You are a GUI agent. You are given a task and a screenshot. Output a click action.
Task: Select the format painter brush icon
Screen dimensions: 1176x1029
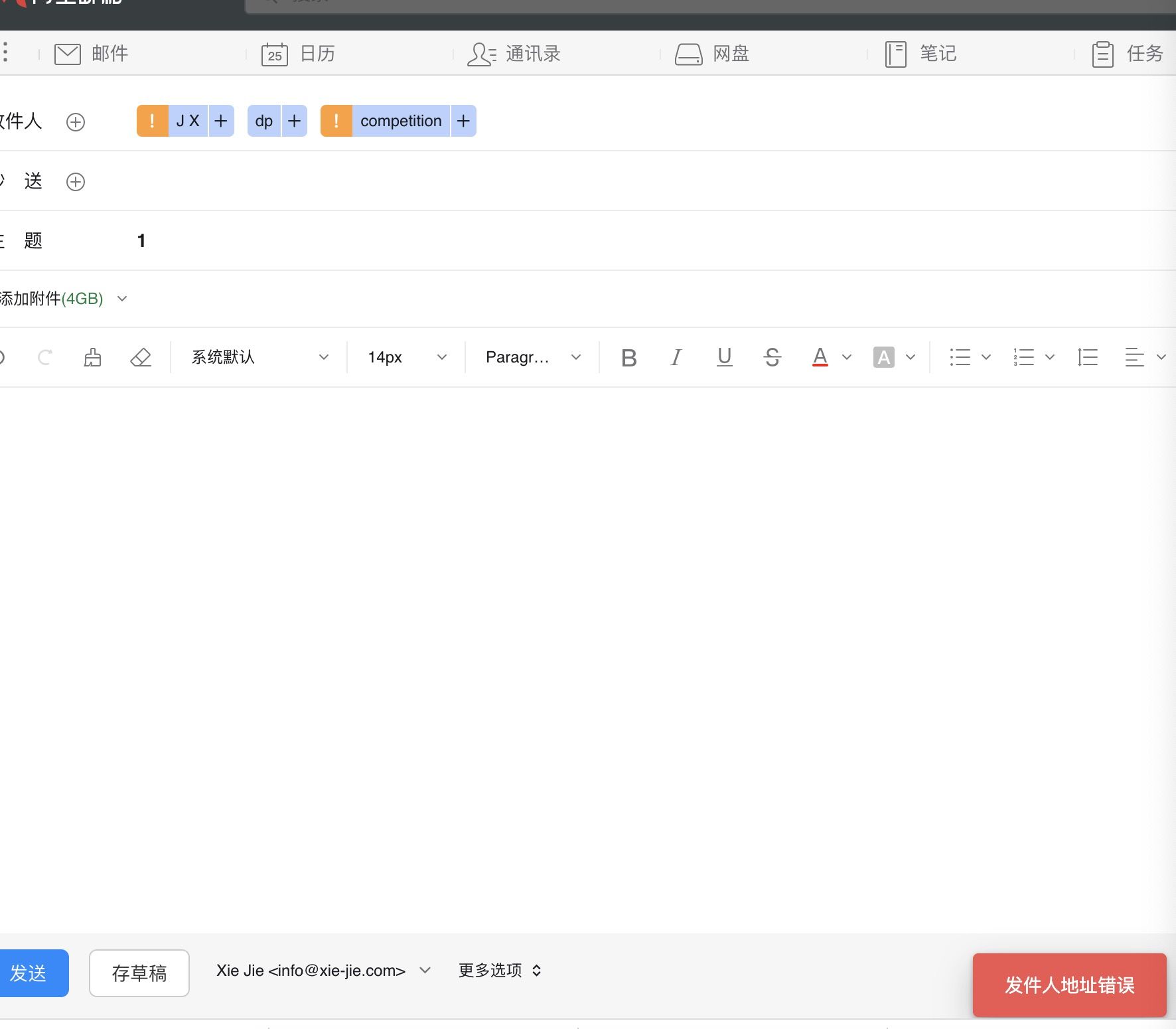point(93,358)
